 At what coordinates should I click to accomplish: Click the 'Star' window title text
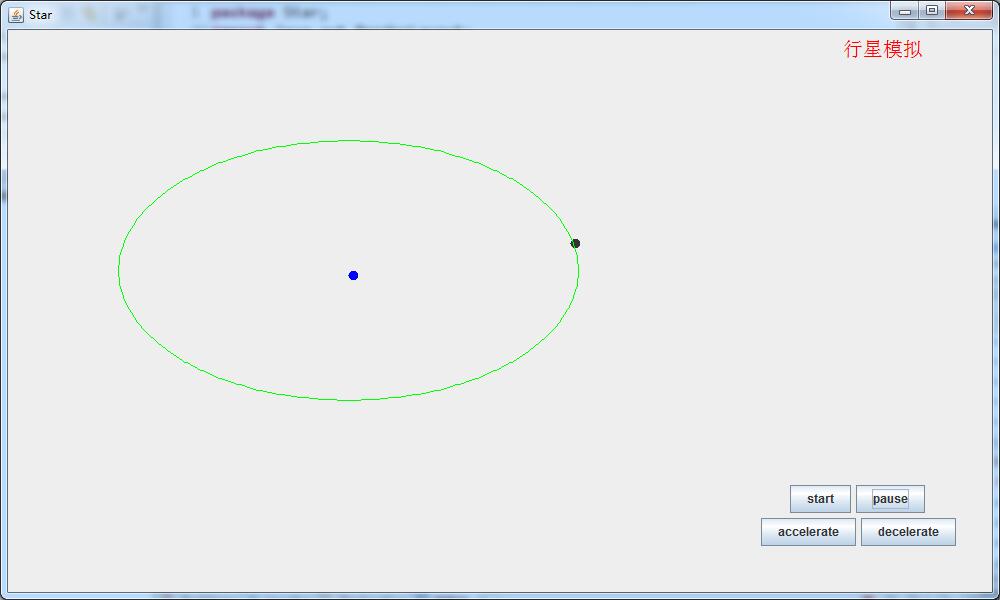tap(41, 15)
